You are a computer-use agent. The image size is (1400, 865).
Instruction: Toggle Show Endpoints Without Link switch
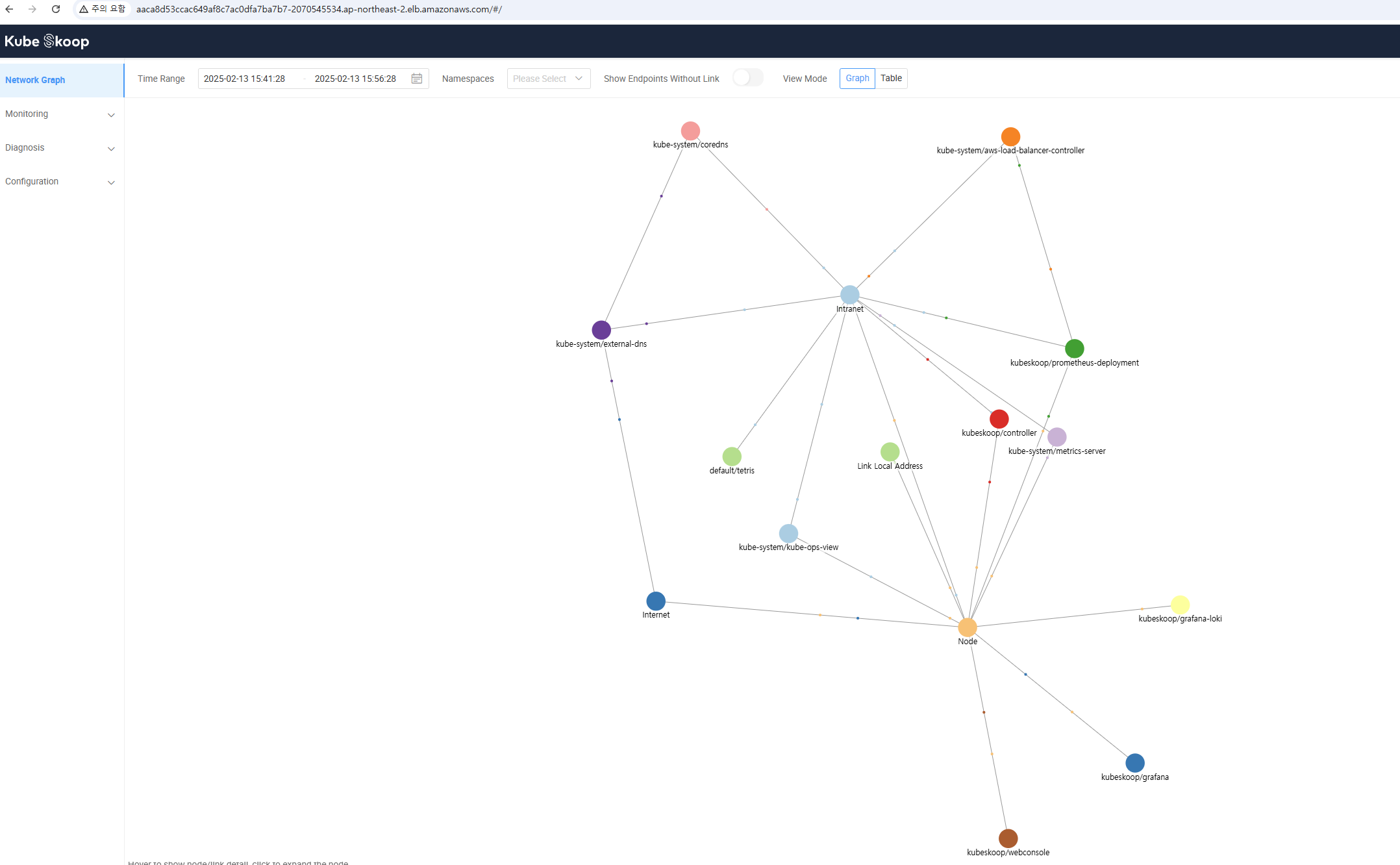coord(747,78)
